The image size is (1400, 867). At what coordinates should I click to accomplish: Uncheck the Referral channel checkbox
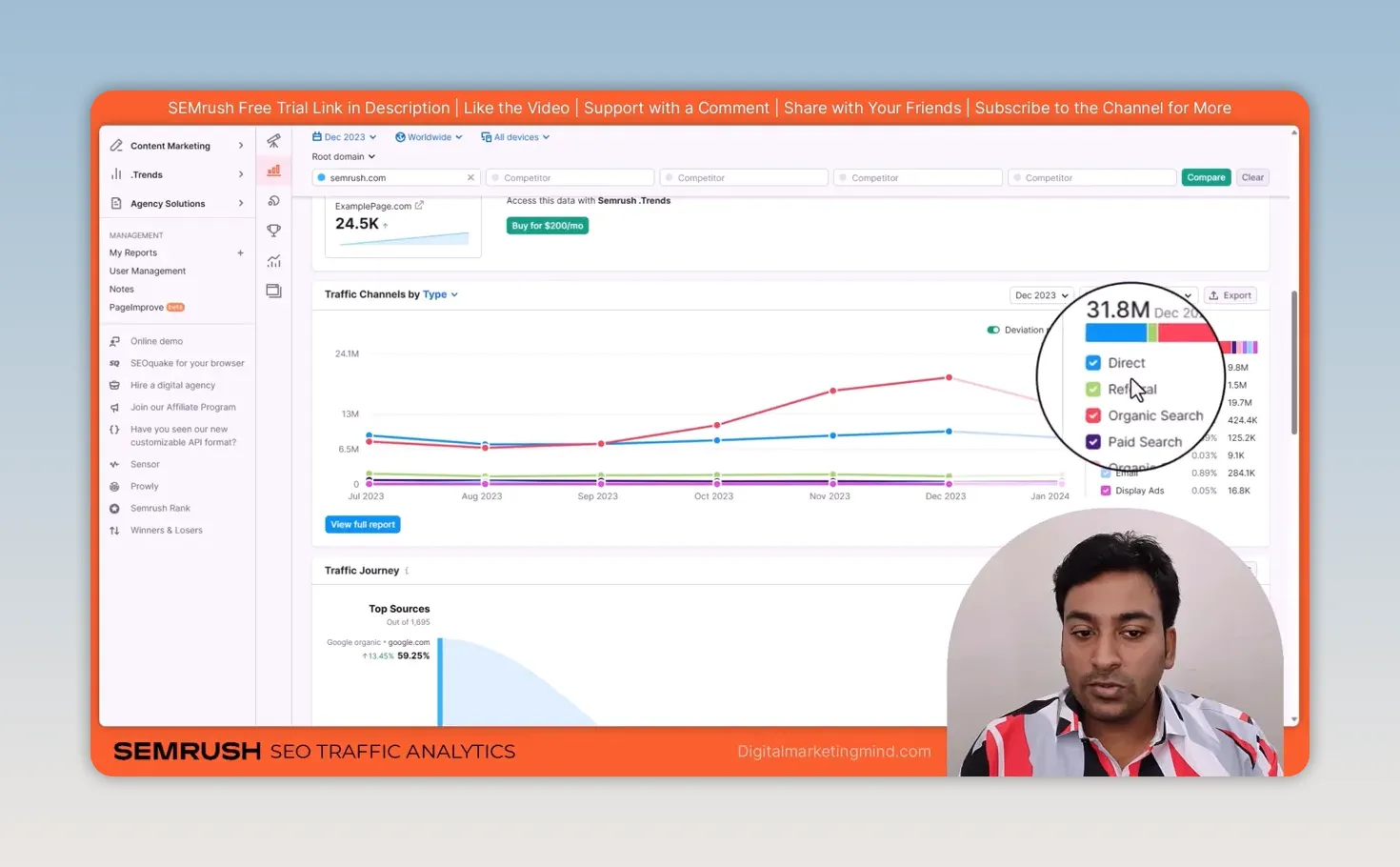point(1093,389)
